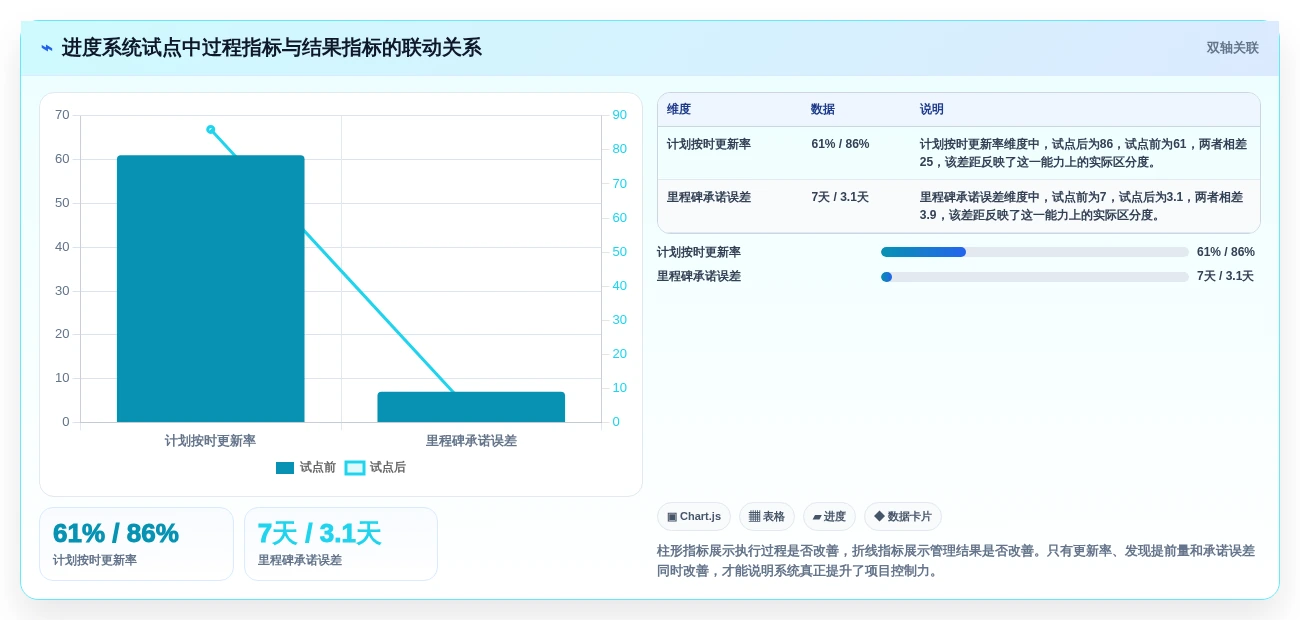The width and height of the screenshot is (1300, 620).
Task: Click the 里程碑承诺误差 x-axis label
Action: (x=471, y=440)
